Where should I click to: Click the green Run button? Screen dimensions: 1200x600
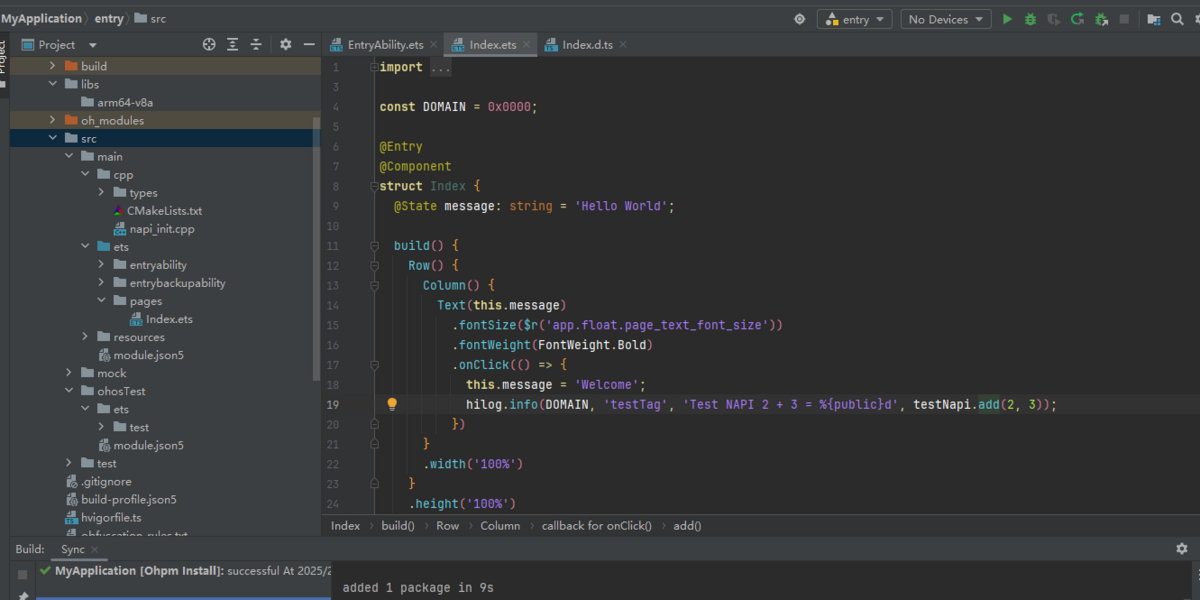tap(1007, 19)
